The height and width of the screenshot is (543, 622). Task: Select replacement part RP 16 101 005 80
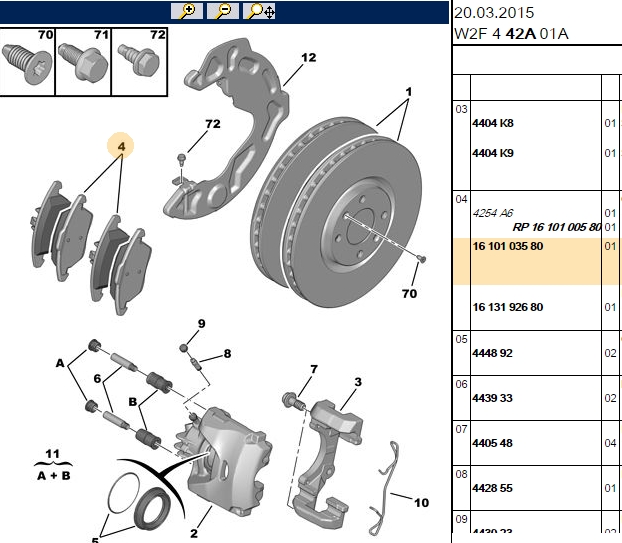coord(557,227)
